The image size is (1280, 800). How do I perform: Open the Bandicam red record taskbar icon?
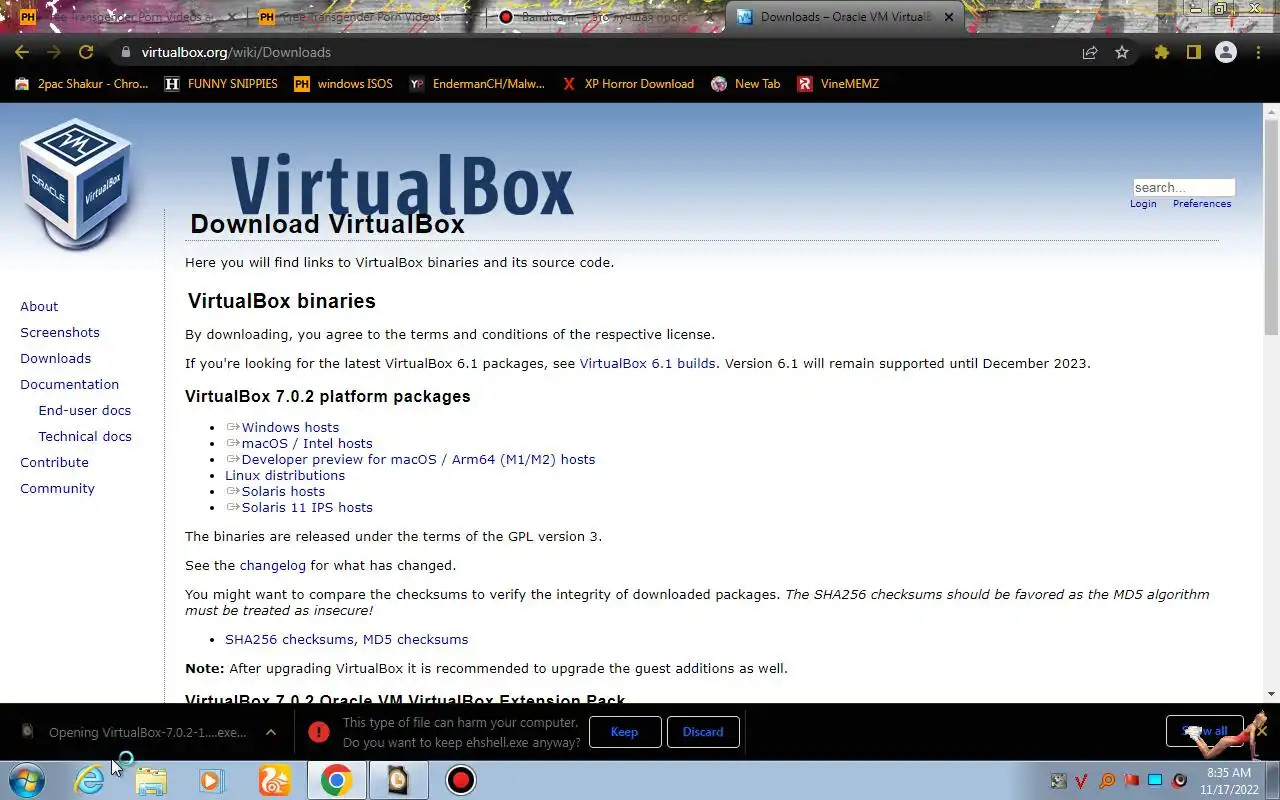coord(461,780)
